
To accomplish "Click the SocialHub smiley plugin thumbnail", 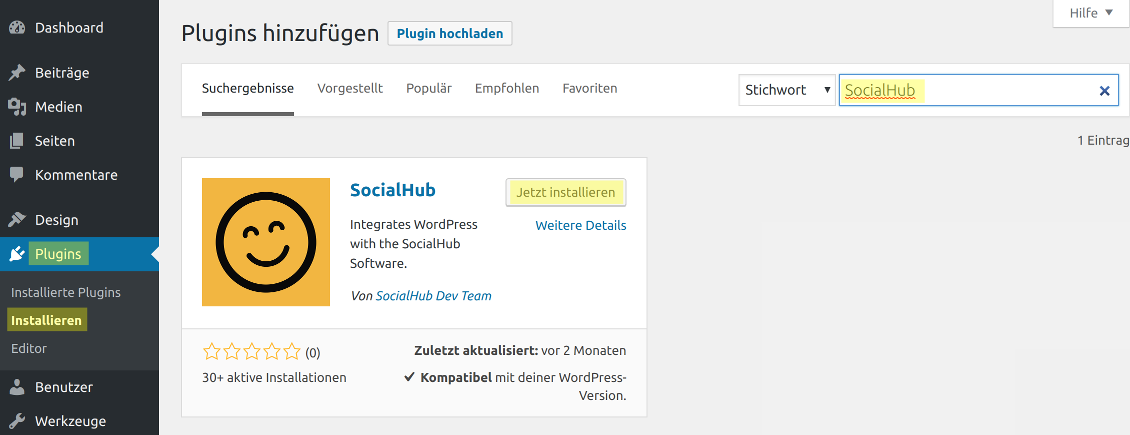I will coord(266,242).
